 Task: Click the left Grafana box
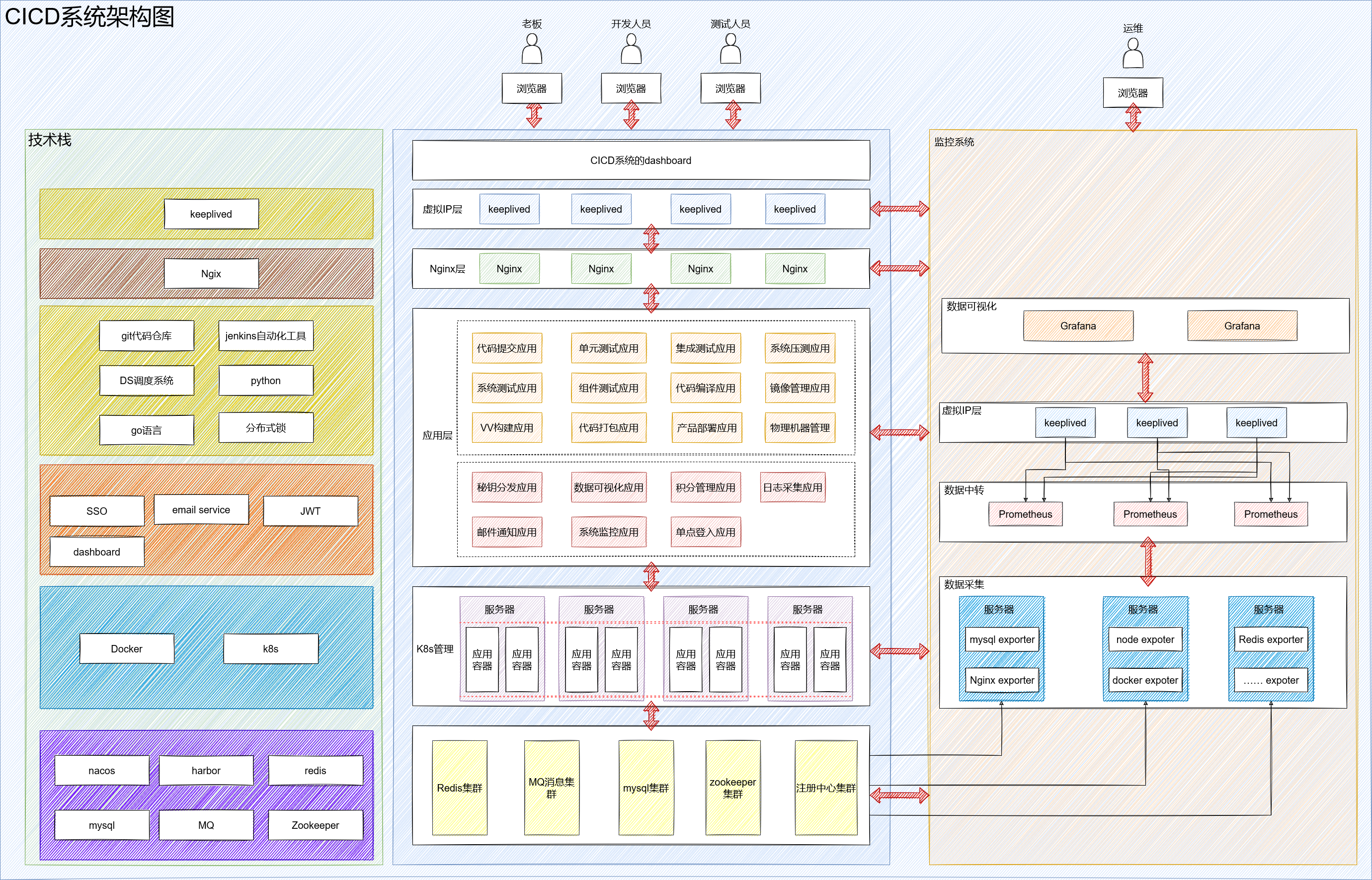pyautogui.click(x=1078, y=326)
